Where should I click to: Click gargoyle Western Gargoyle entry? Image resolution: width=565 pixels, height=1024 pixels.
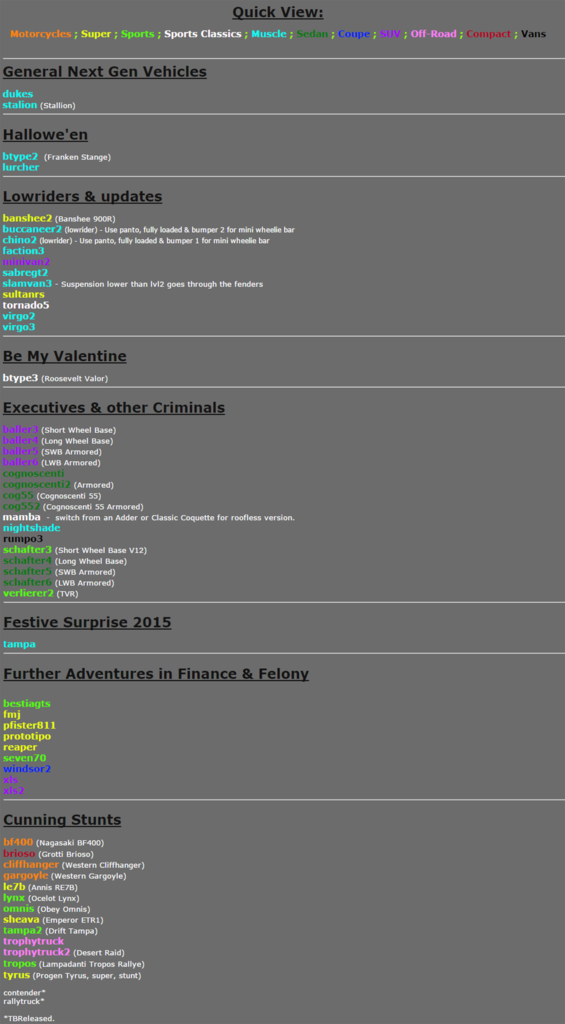65,875
